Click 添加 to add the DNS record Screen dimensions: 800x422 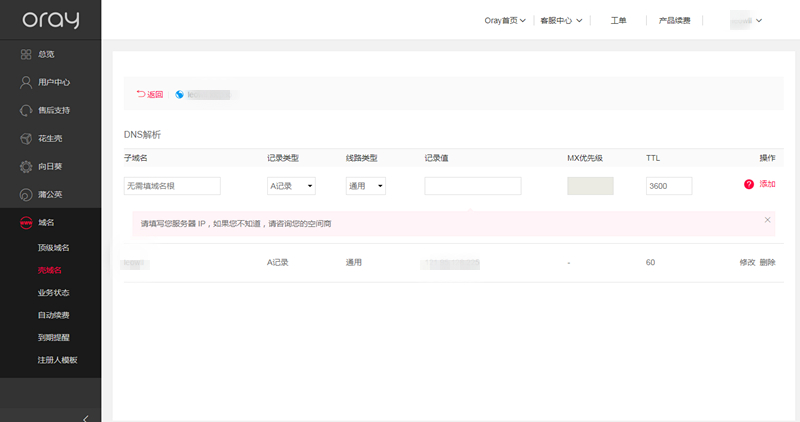(767, 185)
